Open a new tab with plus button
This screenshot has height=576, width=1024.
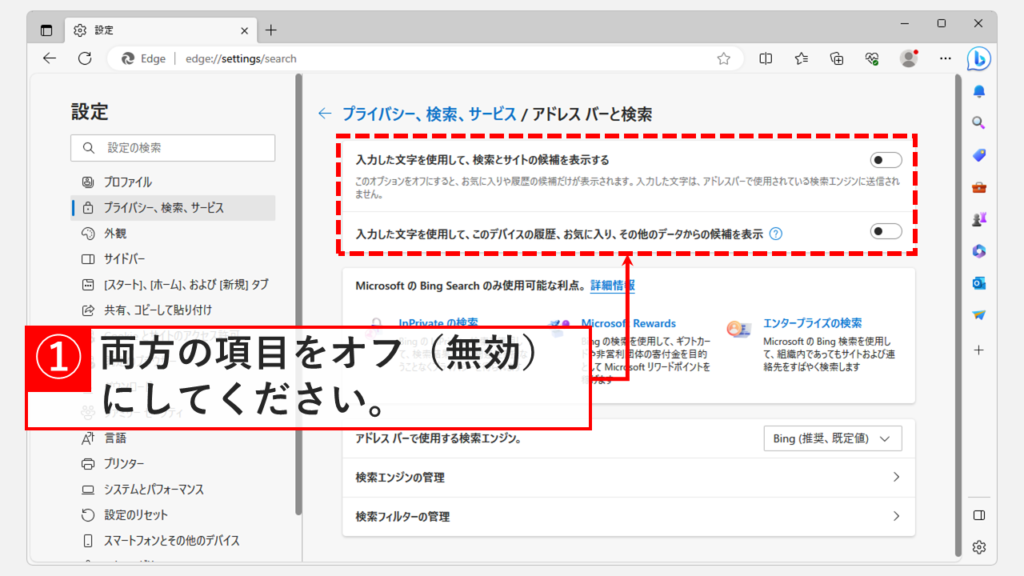[271, 30]
